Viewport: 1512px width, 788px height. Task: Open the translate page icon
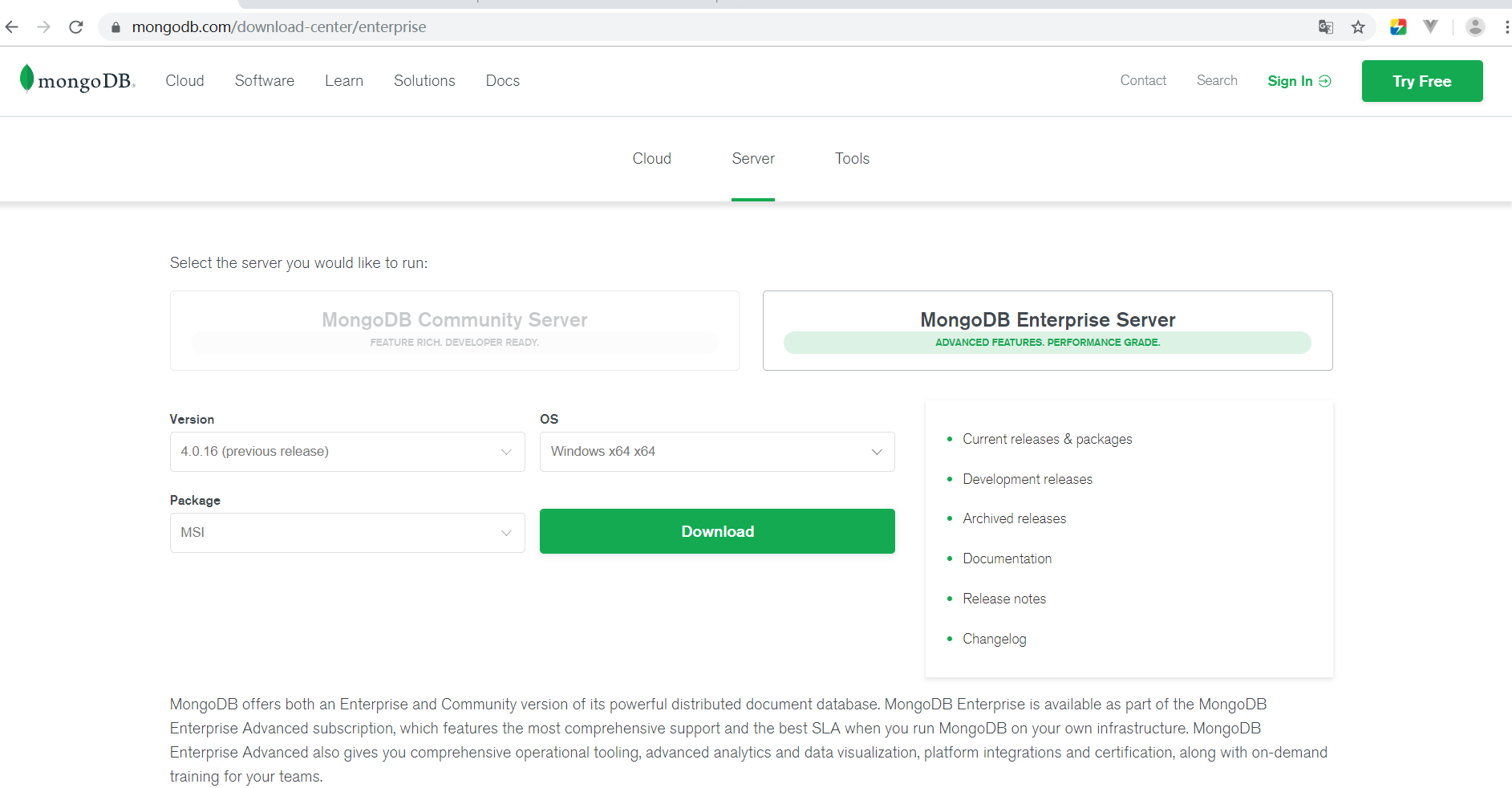point(1326,27)
